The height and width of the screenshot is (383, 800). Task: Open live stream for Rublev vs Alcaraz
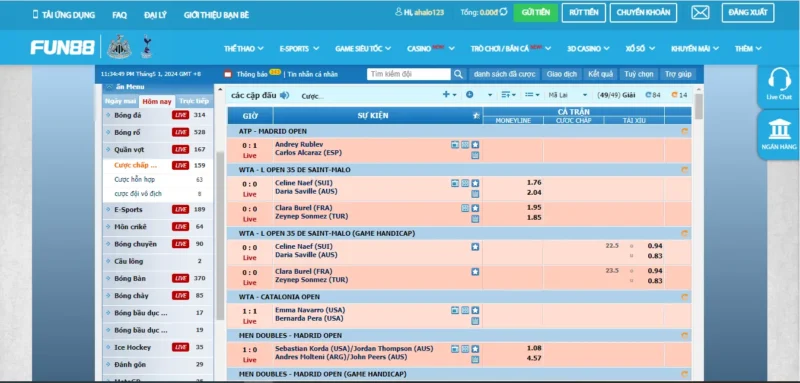pos(455,145)
